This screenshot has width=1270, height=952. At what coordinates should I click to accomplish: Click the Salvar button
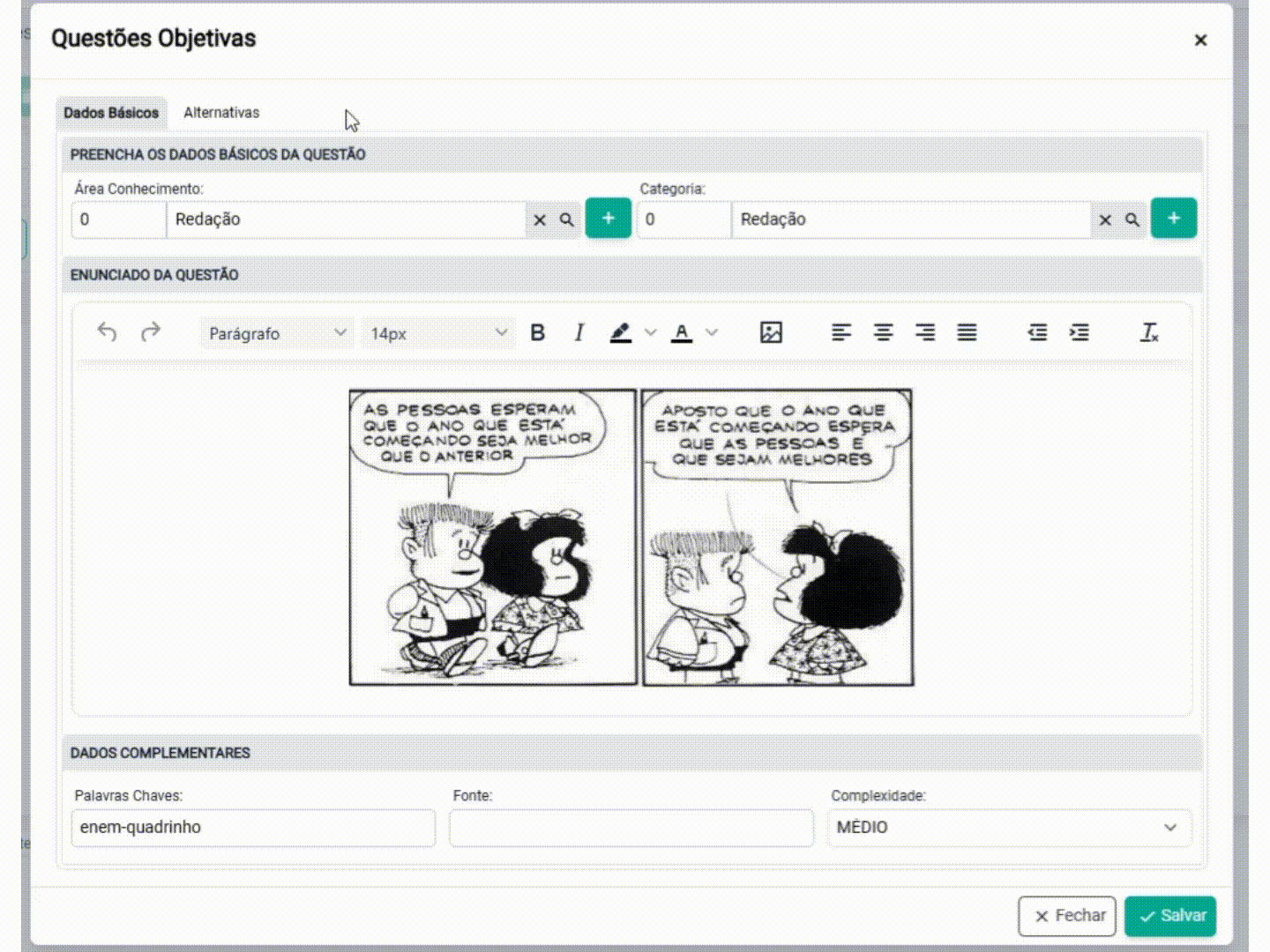(1170, 916)
